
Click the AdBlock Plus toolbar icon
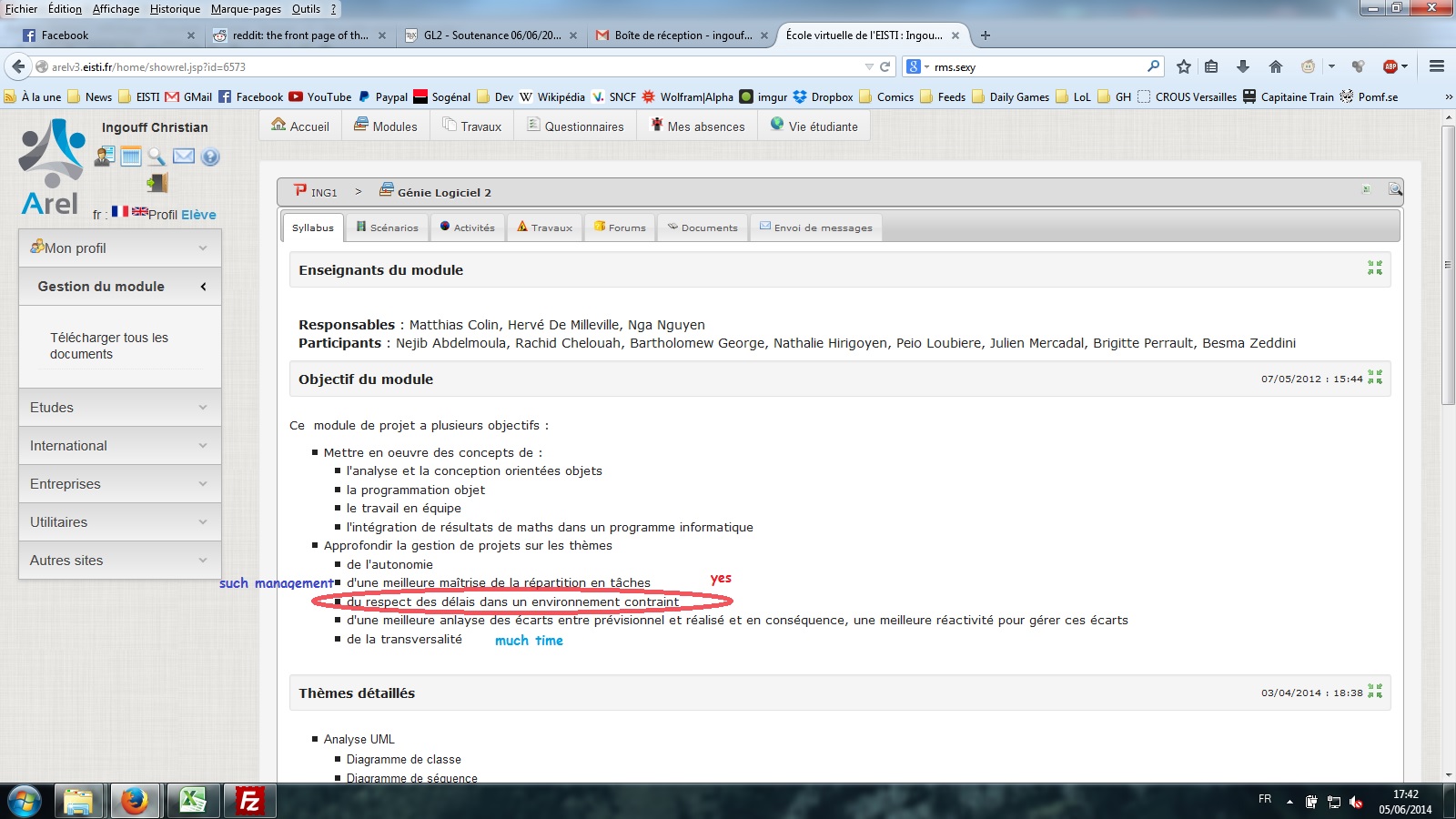(x=1390, y=66)
